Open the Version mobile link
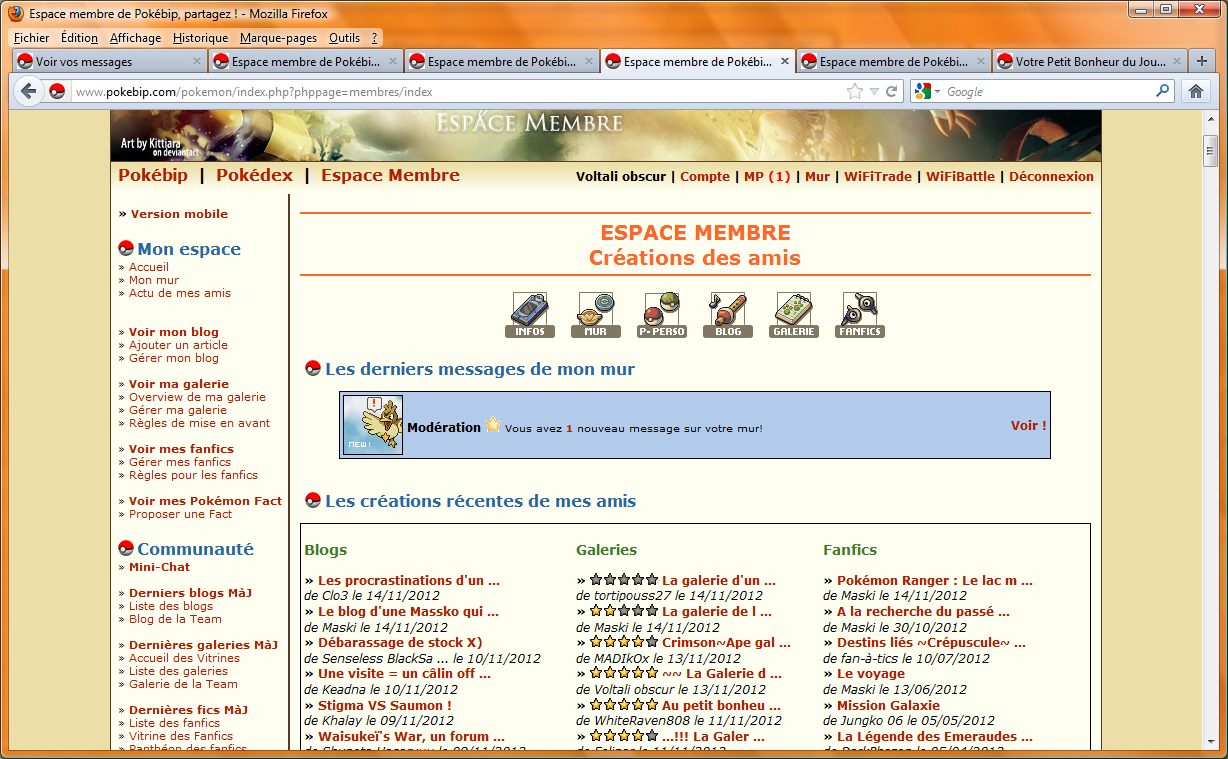 179,214
